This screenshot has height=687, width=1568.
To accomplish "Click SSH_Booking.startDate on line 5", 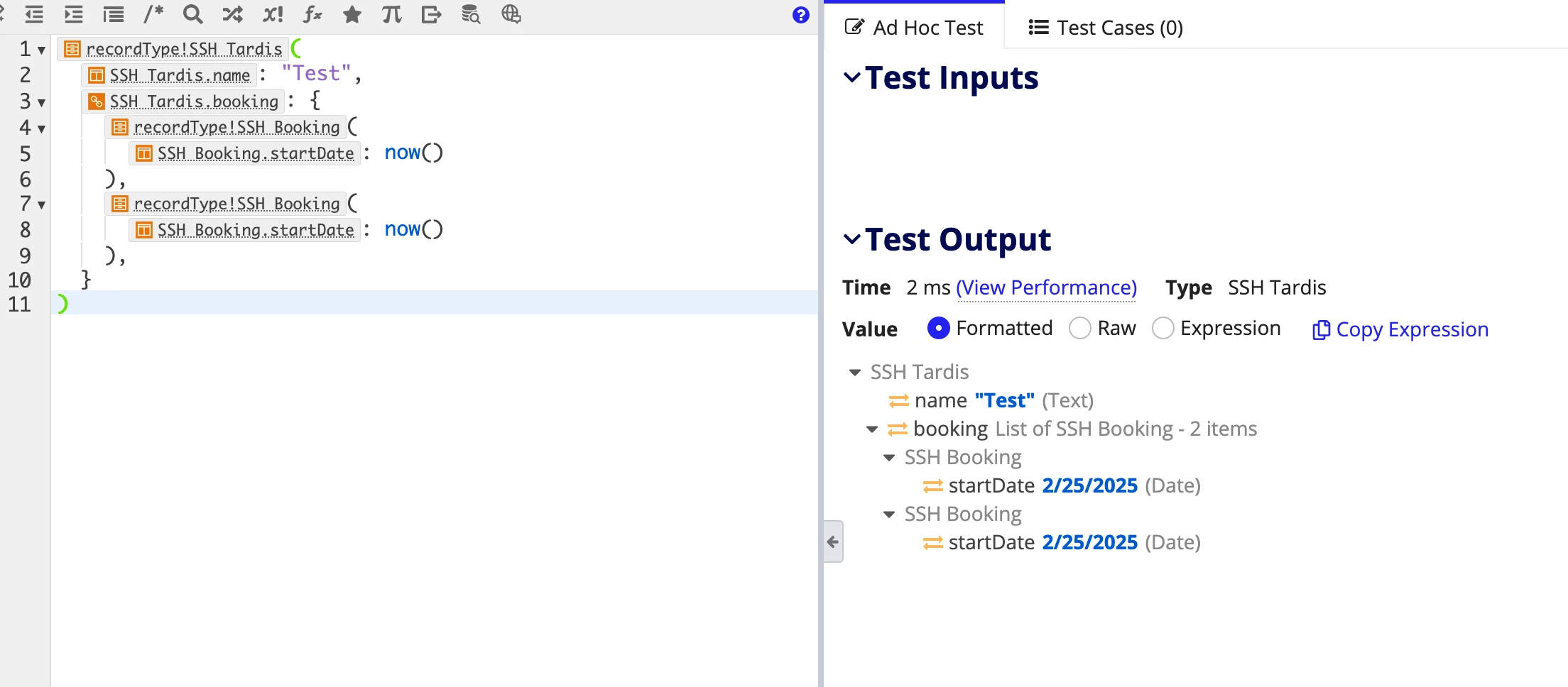I will 256,153.
